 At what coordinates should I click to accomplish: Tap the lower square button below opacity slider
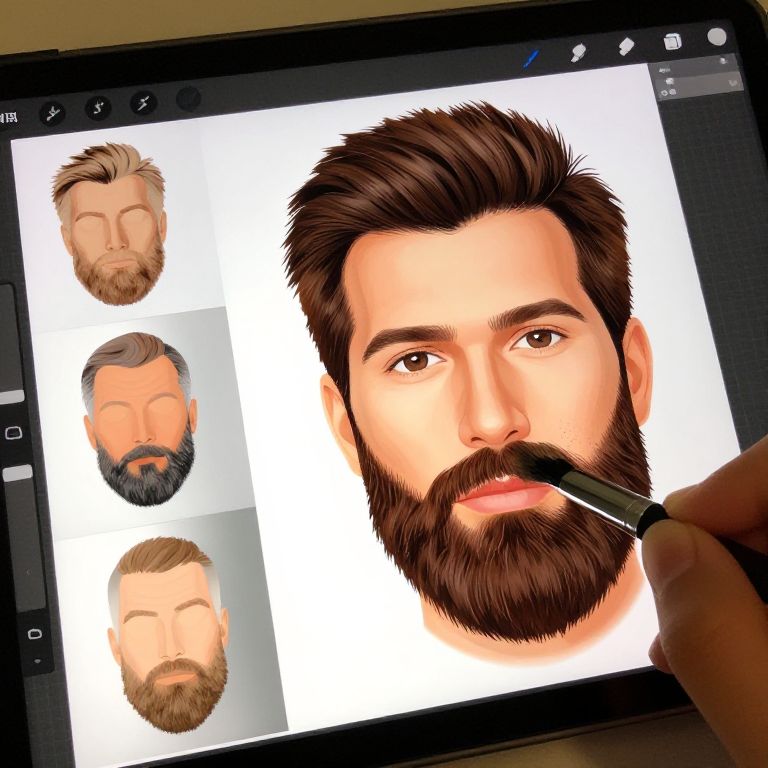35,633
